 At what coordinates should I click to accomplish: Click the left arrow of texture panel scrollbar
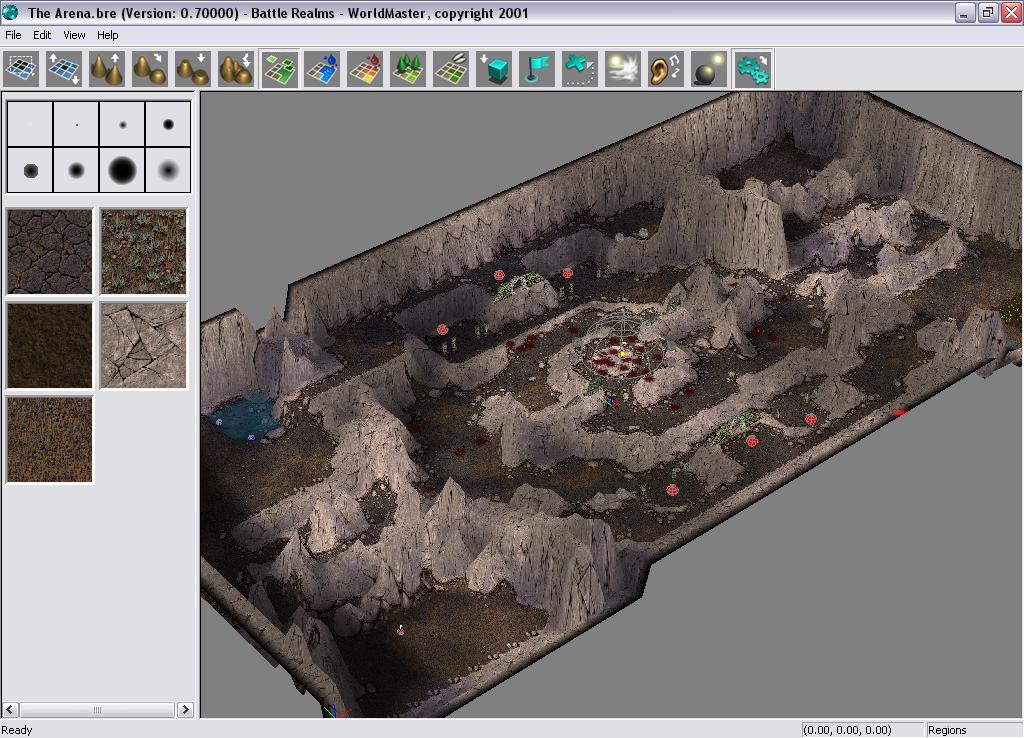(x=10, y=709)
